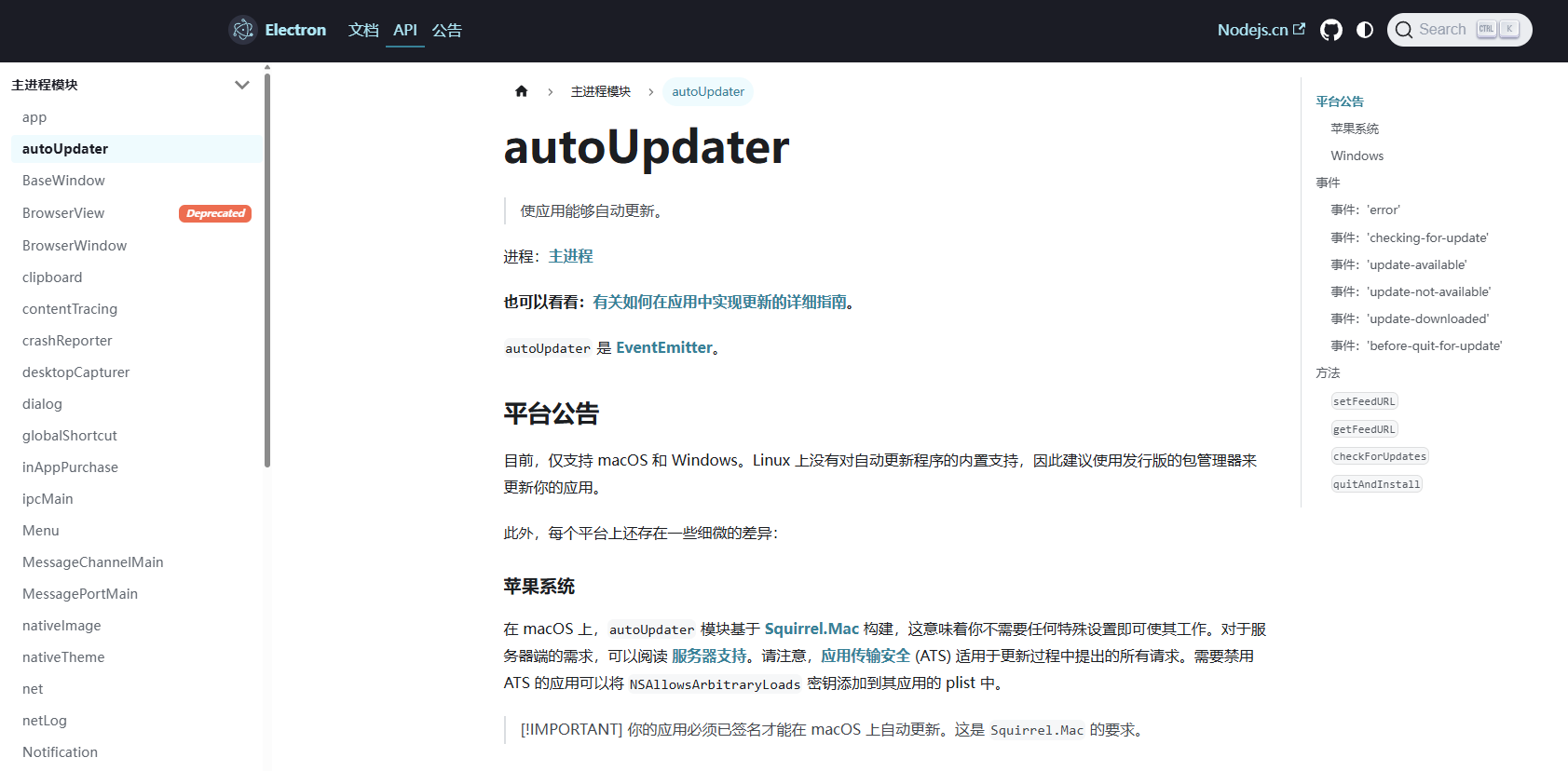Jump to 事件: 'error' section
The height and width of the screenshot is (771, 1568).
tap(1365, 210)
